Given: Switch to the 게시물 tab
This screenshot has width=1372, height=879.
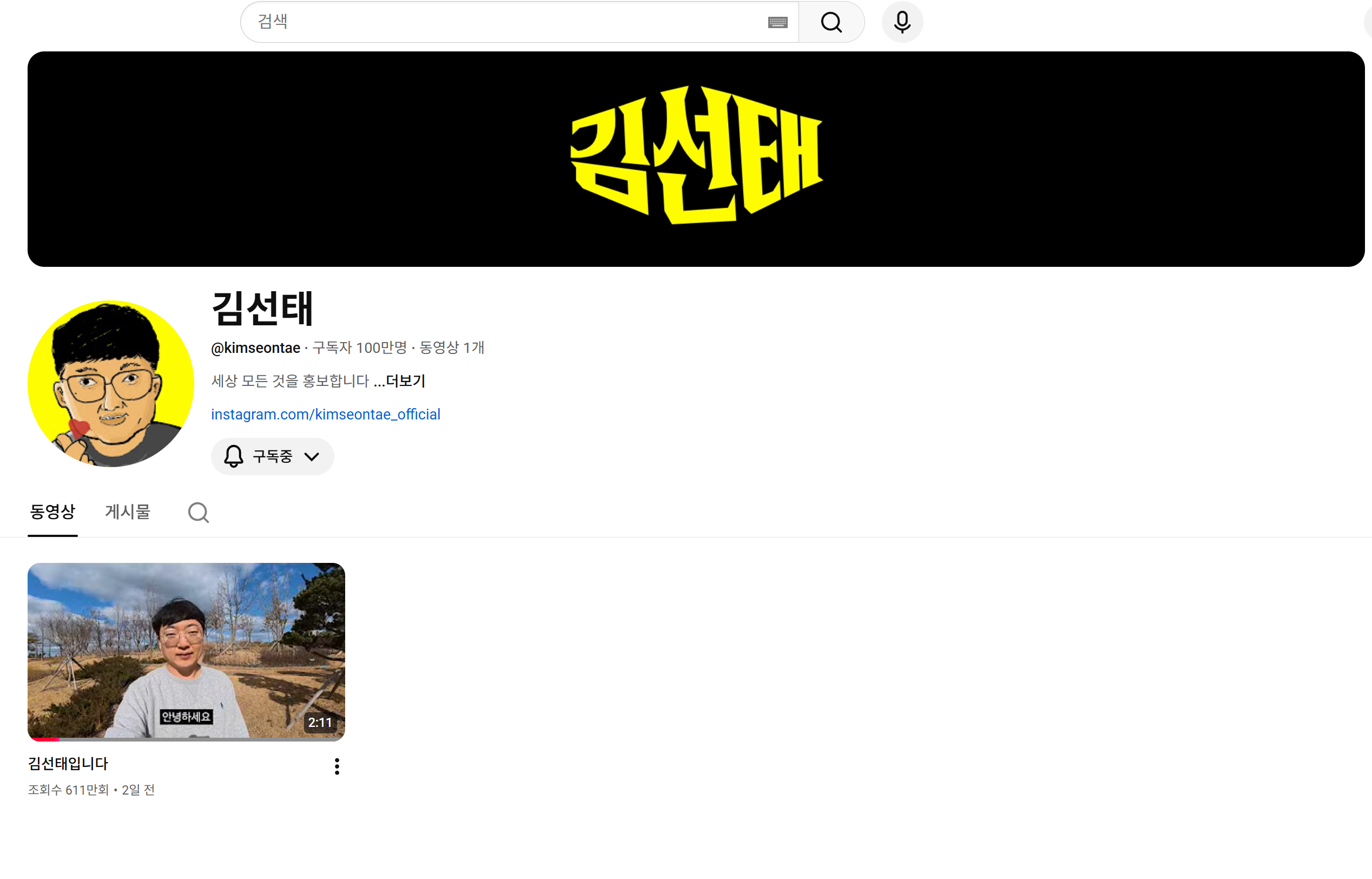Looking at the screenshot, I should pos(127,512).
